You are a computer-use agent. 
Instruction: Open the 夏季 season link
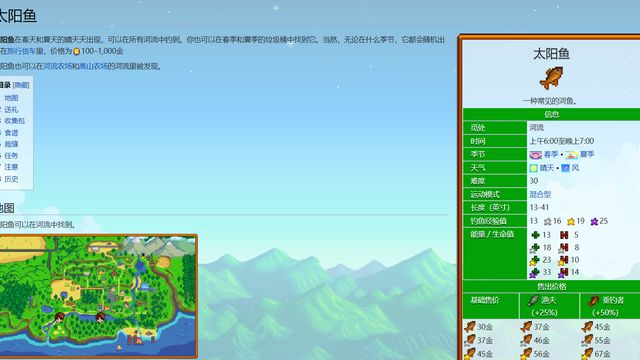[x=587, y=154]
